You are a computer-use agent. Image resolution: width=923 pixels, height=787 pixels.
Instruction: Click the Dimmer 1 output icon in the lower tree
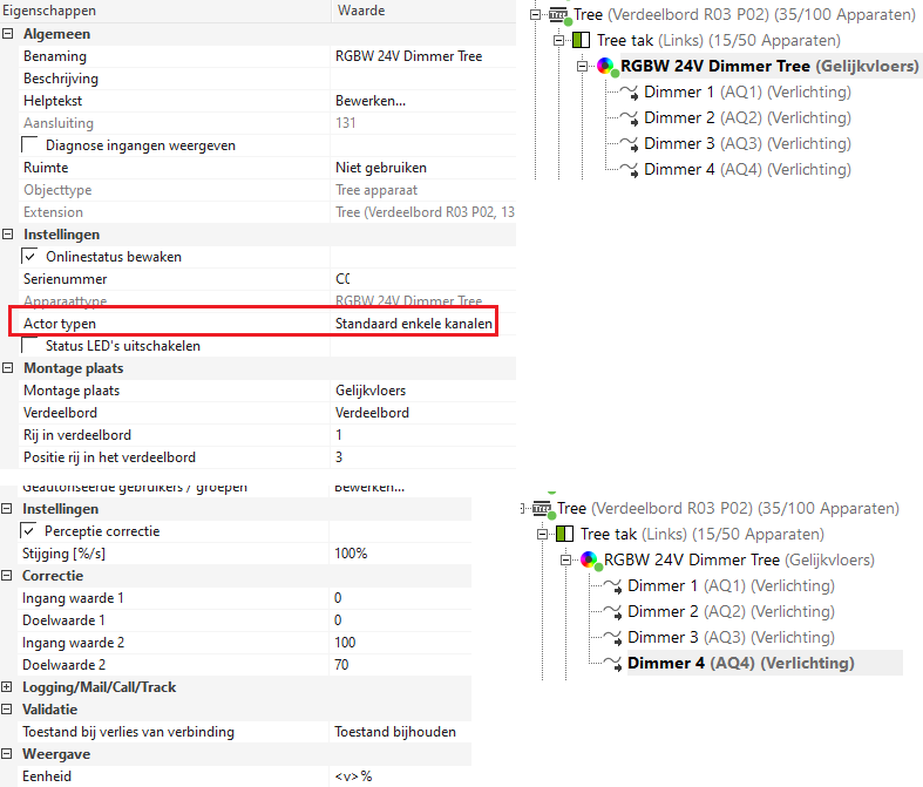pyautogui.click(x=613, y=586)
